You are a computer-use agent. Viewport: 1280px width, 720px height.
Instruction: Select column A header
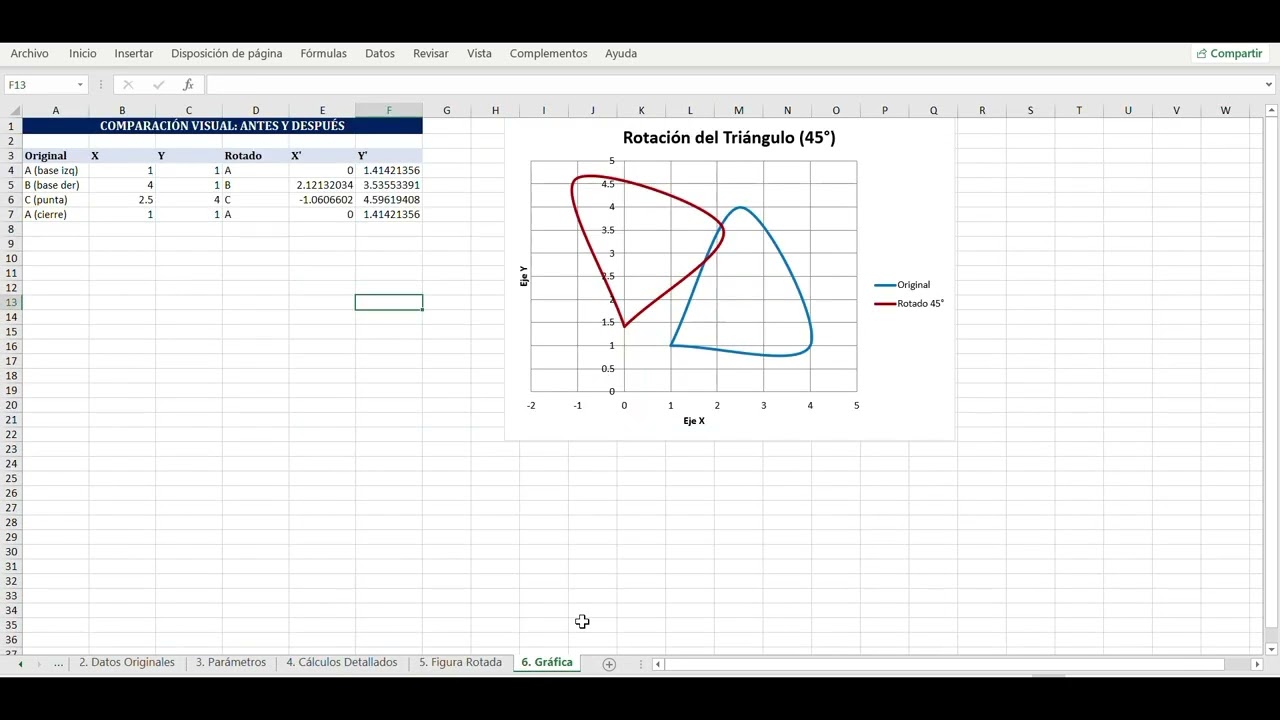click(55, 111)
